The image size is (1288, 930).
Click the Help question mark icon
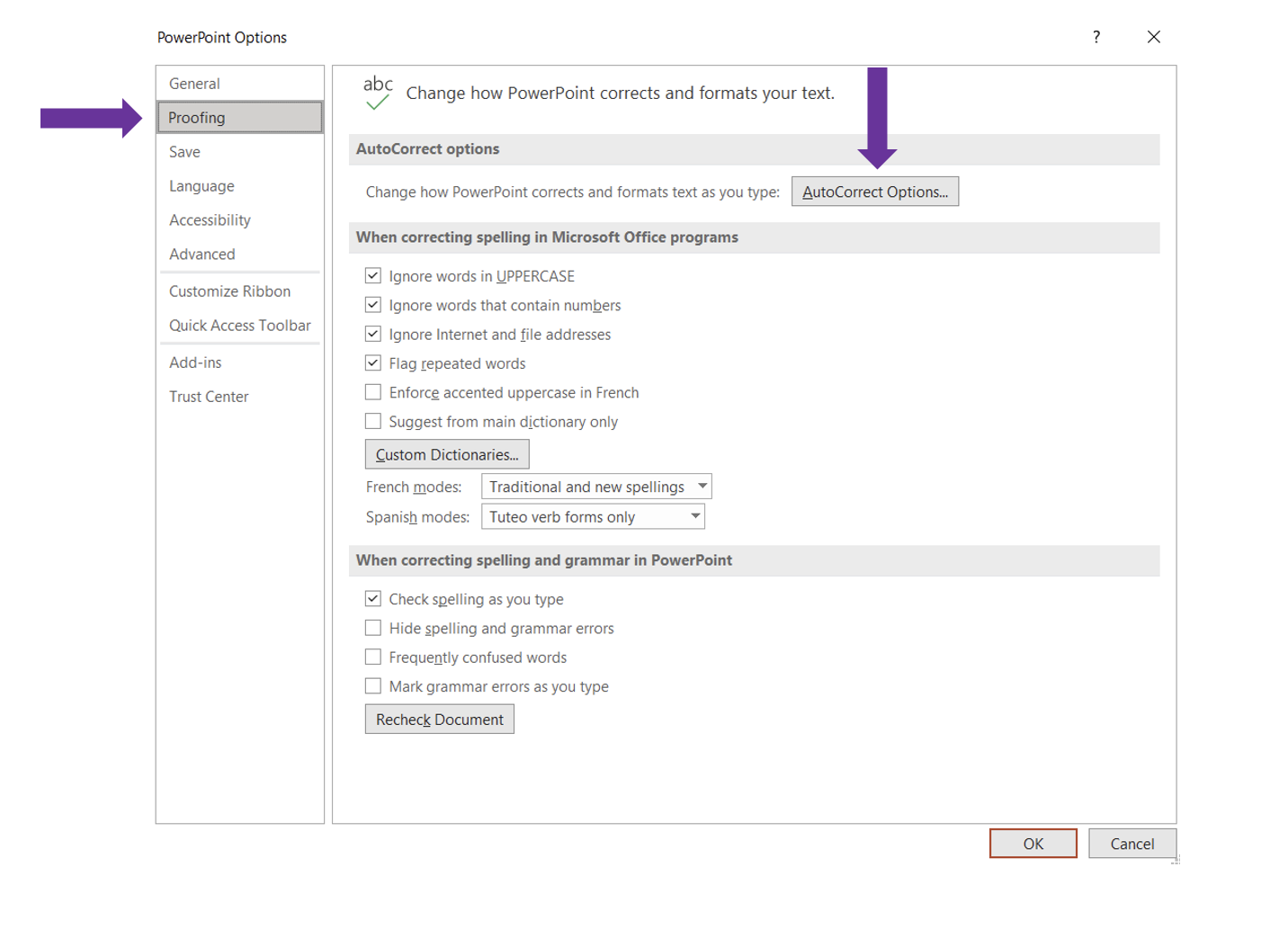click(x=1096, y=37)
